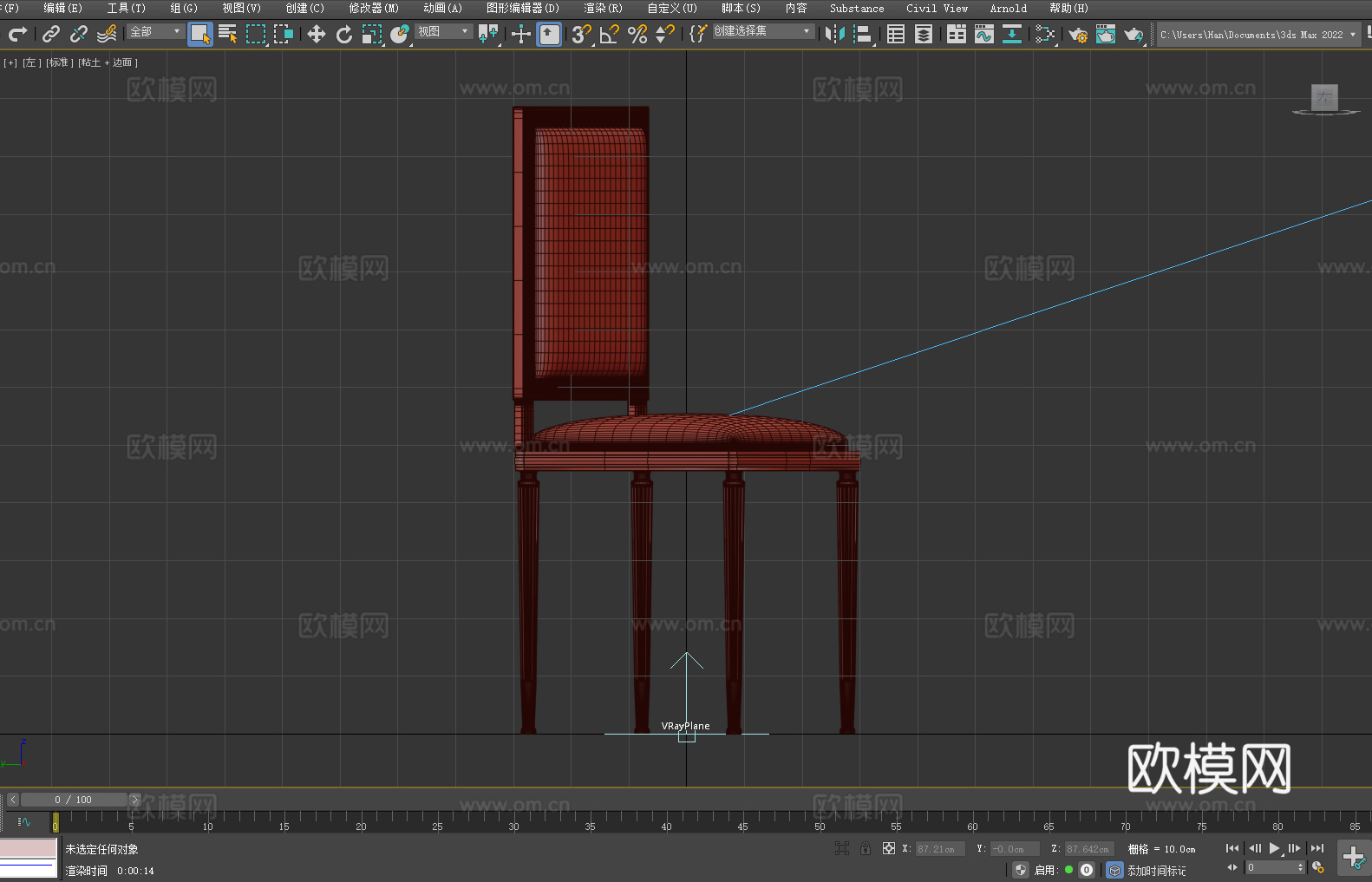
Task: Open Schematic View icon
Action: pos(1045,34)
